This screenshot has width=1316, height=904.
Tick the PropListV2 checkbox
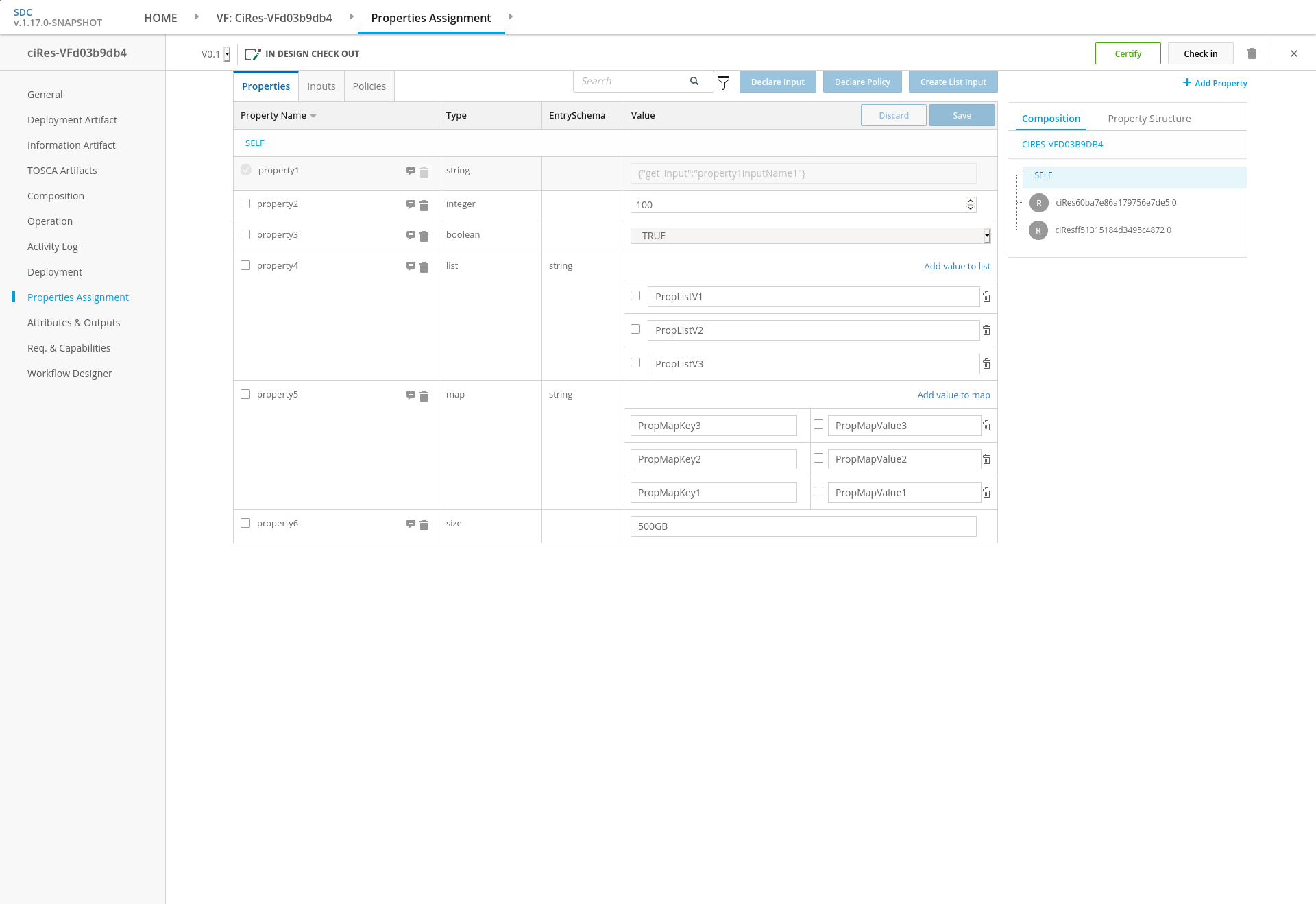(635, 329)
